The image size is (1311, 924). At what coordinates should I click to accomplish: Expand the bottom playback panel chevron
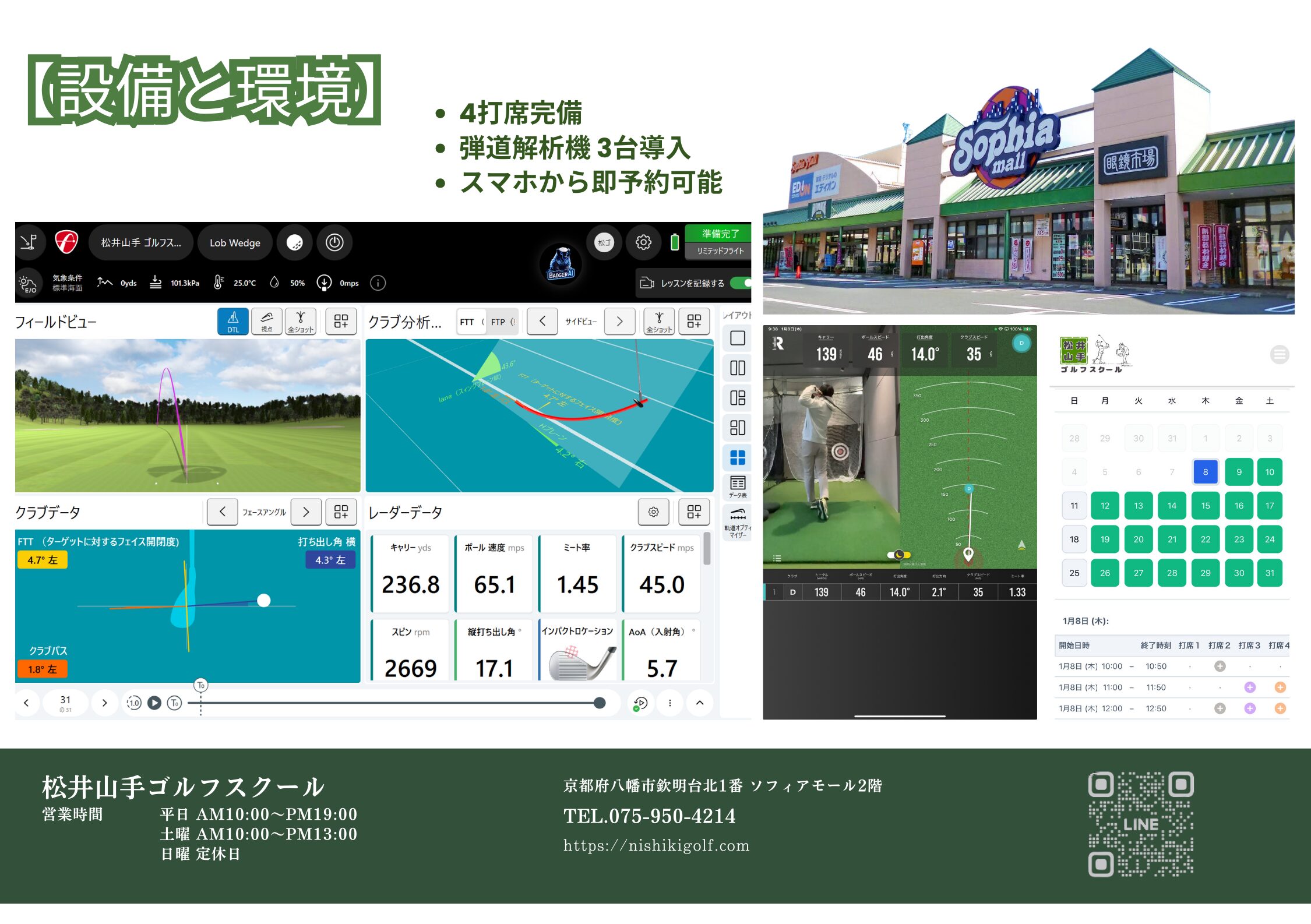coord(700,703)
